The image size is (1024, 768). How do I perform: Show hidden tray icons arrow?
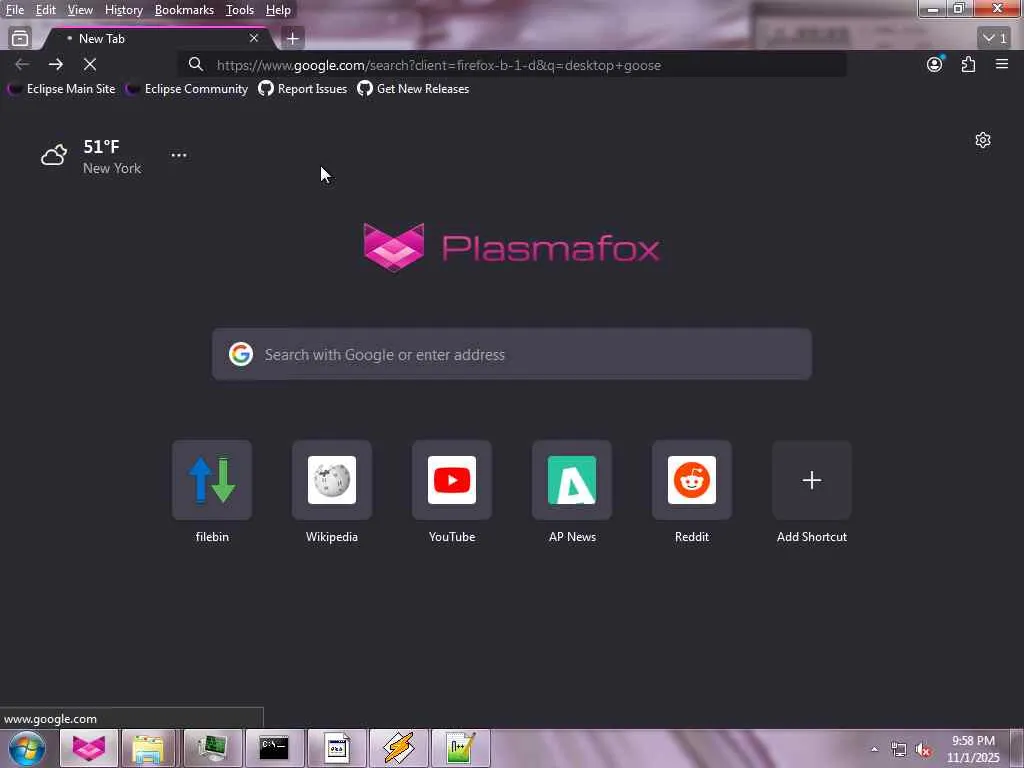874,749
